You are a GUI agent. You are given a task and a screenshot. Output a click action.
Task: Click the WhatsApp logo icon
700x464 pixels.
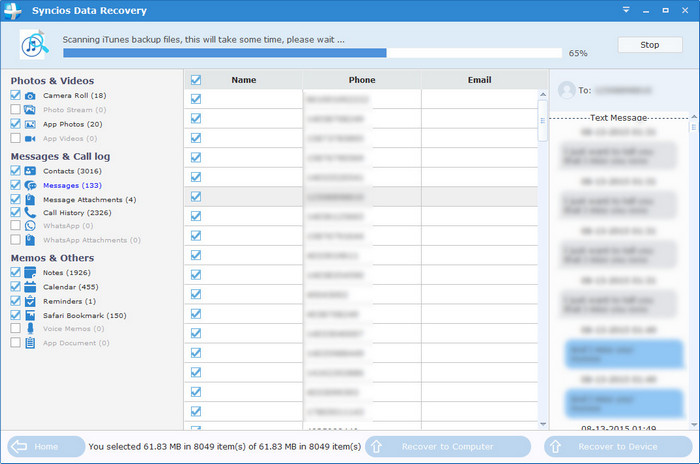pyautogui.click(x=30, y=226)
